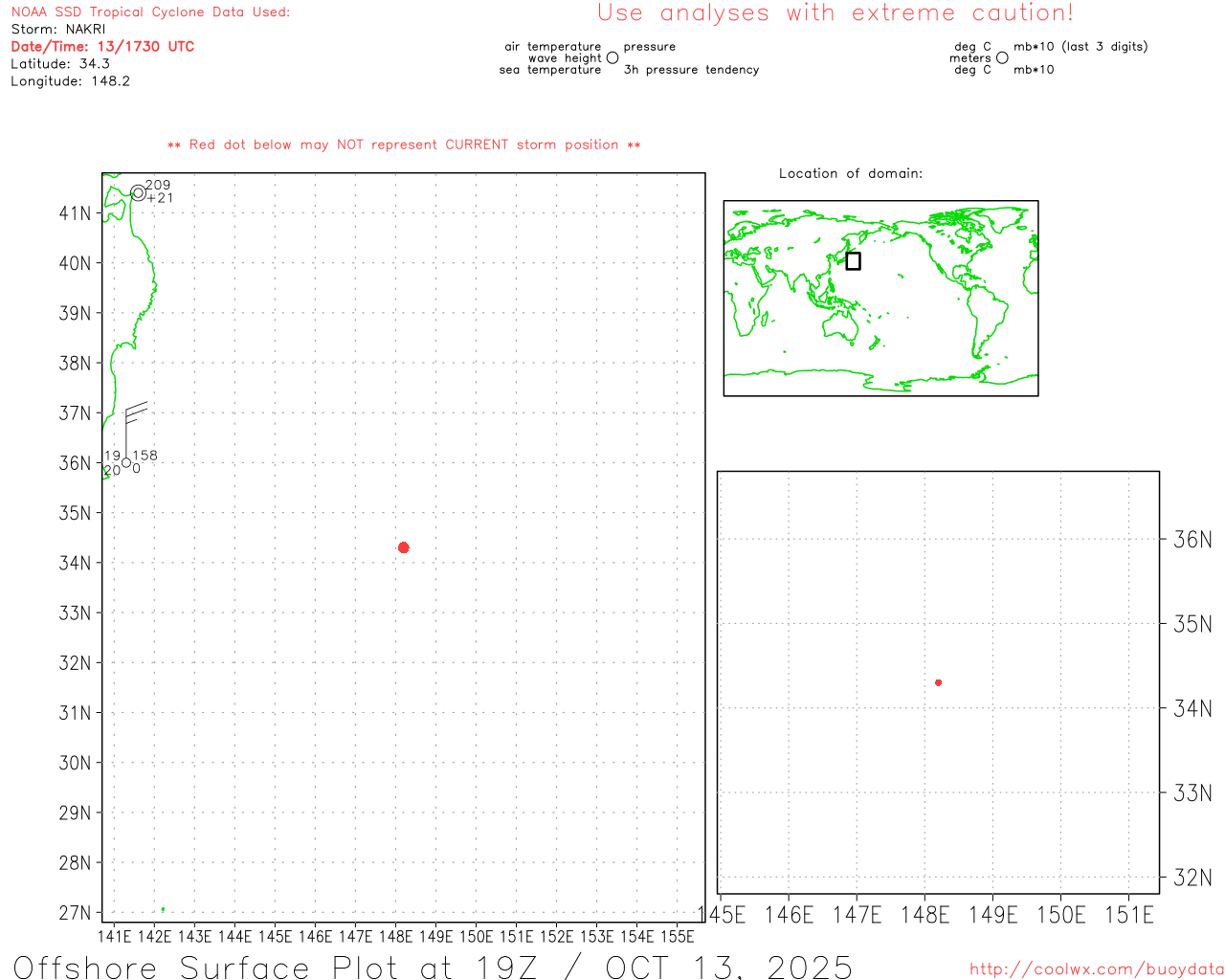
Task: Click the black domain box on world map
Action: [x=853, y=260]
